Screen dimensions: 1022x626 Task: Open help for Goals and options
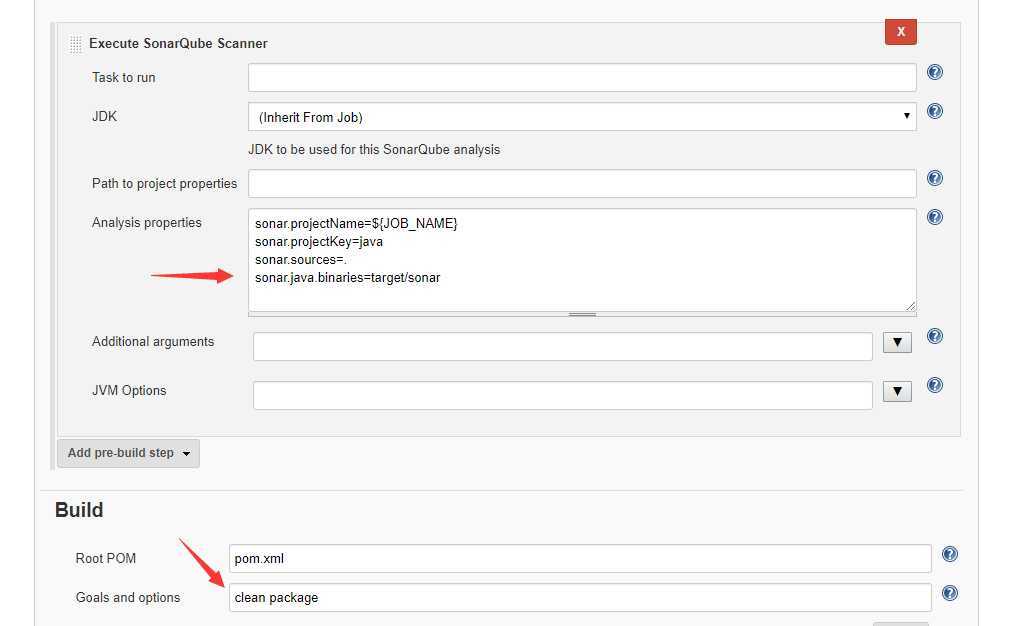(950, 593)
